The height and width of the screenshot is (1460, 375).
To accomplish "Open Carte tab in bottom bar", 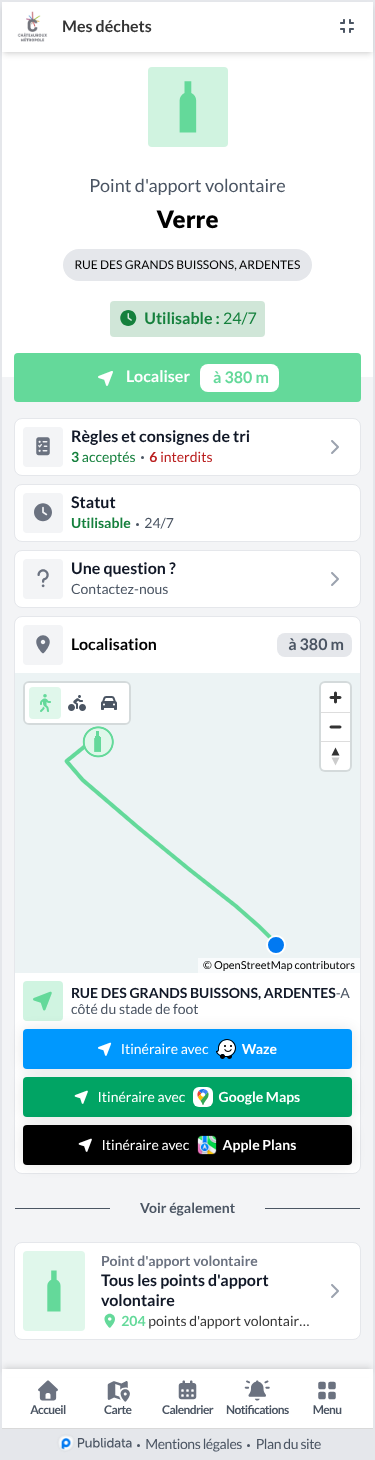I will (117, 1398).
